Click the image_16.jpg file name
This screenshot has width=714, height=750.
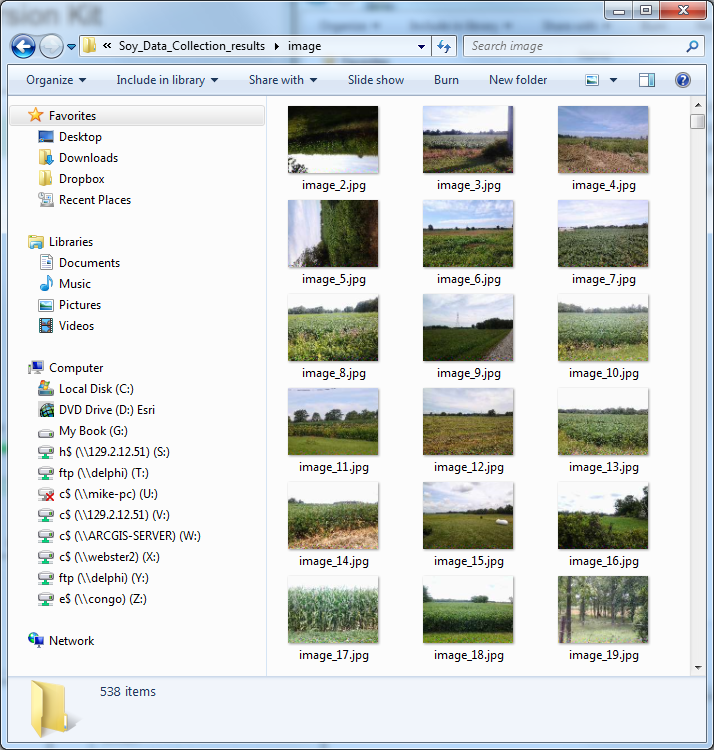click(x=604, y=561)
